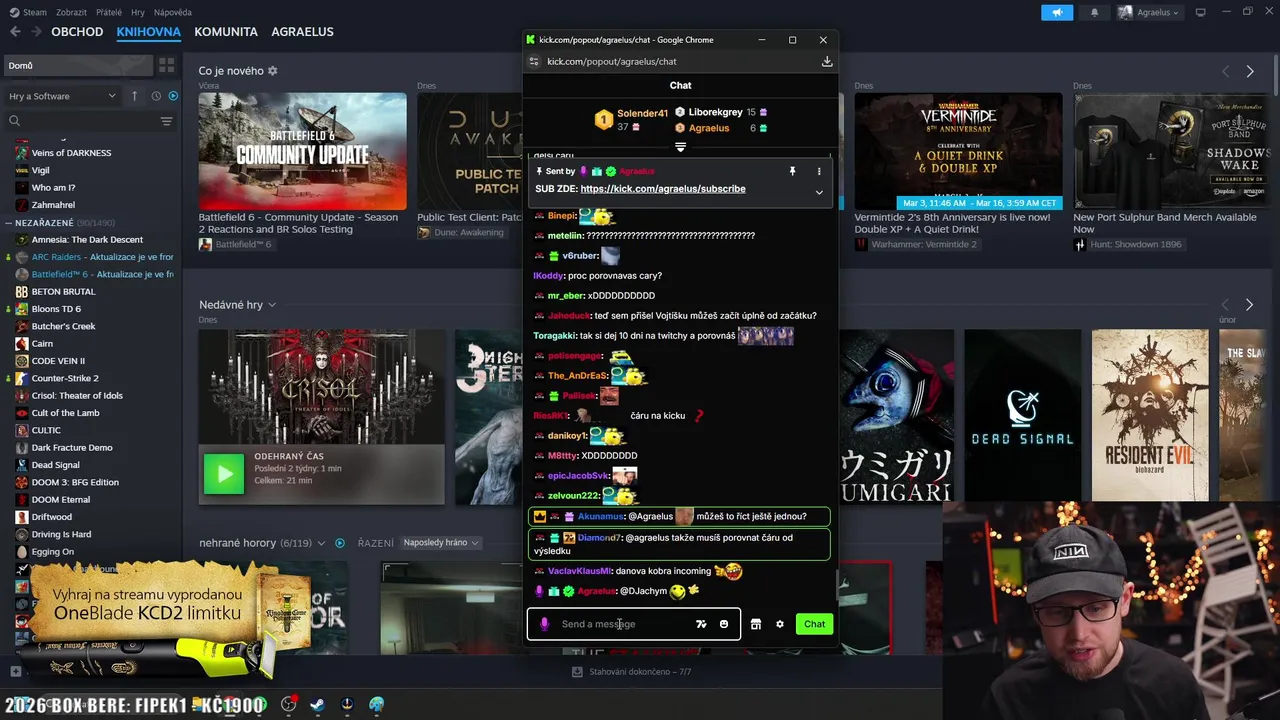Open 'Naposledy hráno' sort dropdown

(x=441, y=543)
